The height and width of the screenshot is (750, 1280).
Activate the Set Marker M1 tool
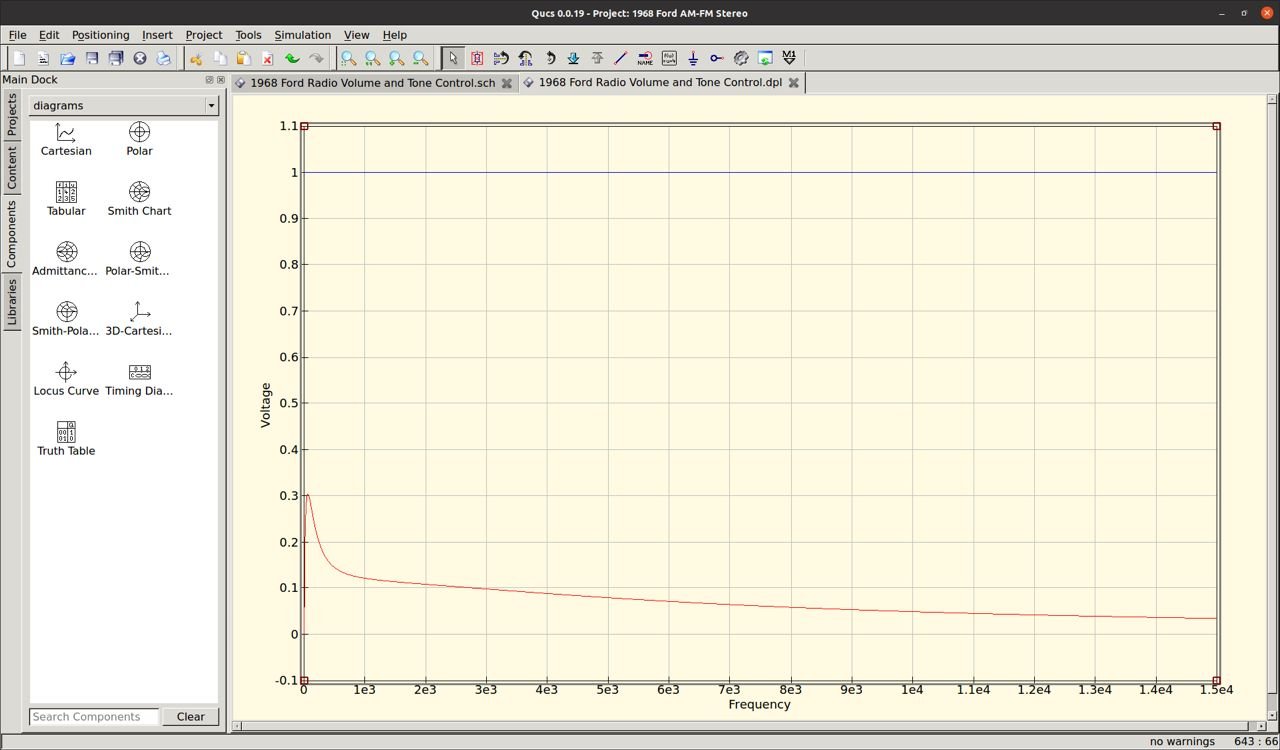coord(789,59)
